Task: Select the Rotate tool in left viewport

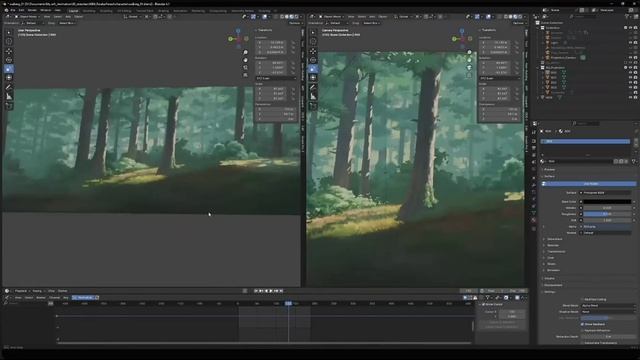Action: tap(9, 60)
